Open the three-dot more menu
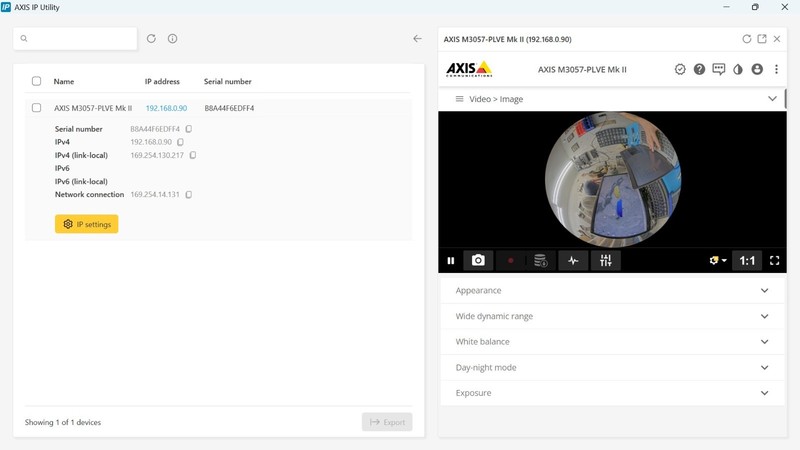 coord(776,69)
